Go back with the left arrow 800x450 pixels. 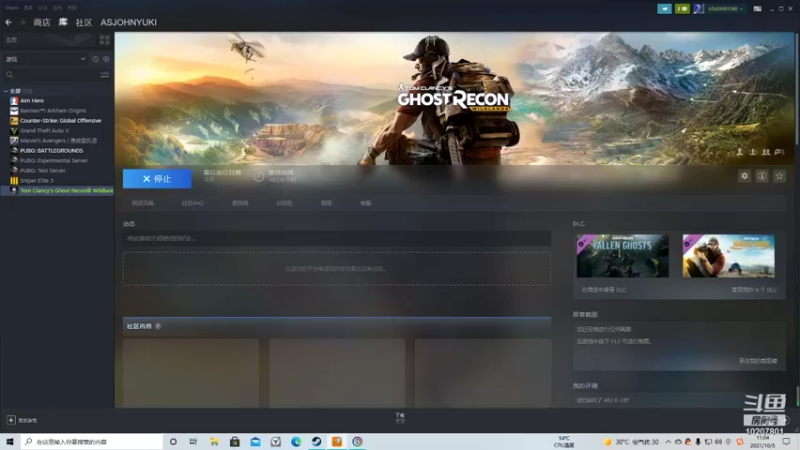(8, 22)
